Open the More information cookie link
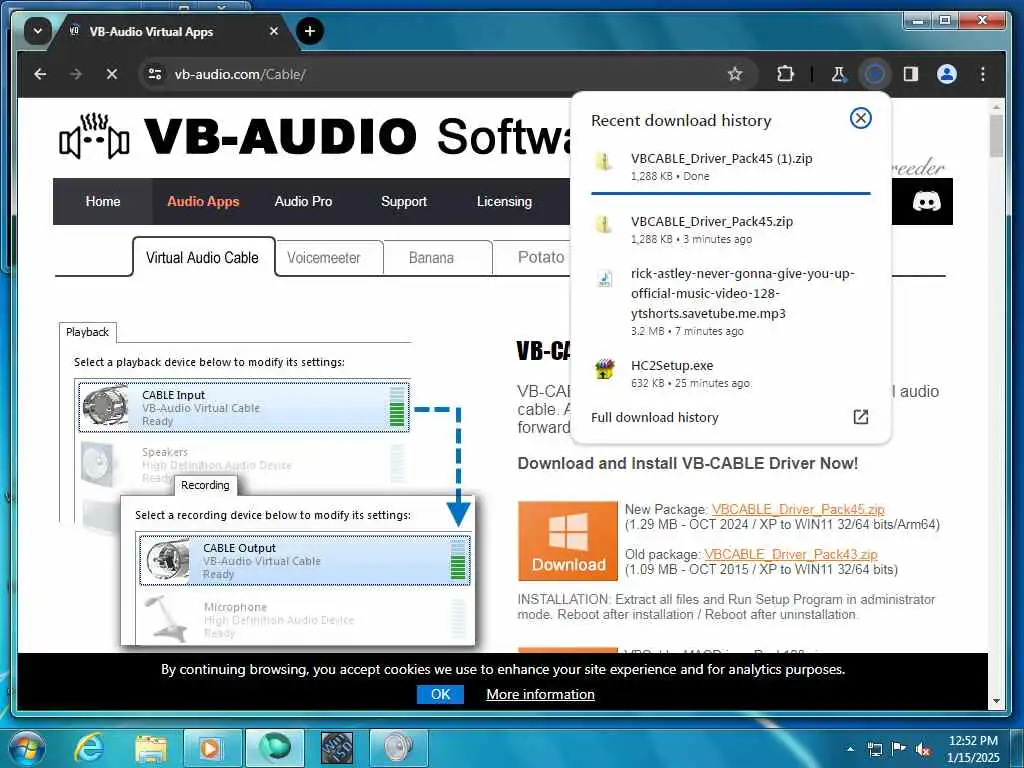The image size is (1024, 768). 540,694
